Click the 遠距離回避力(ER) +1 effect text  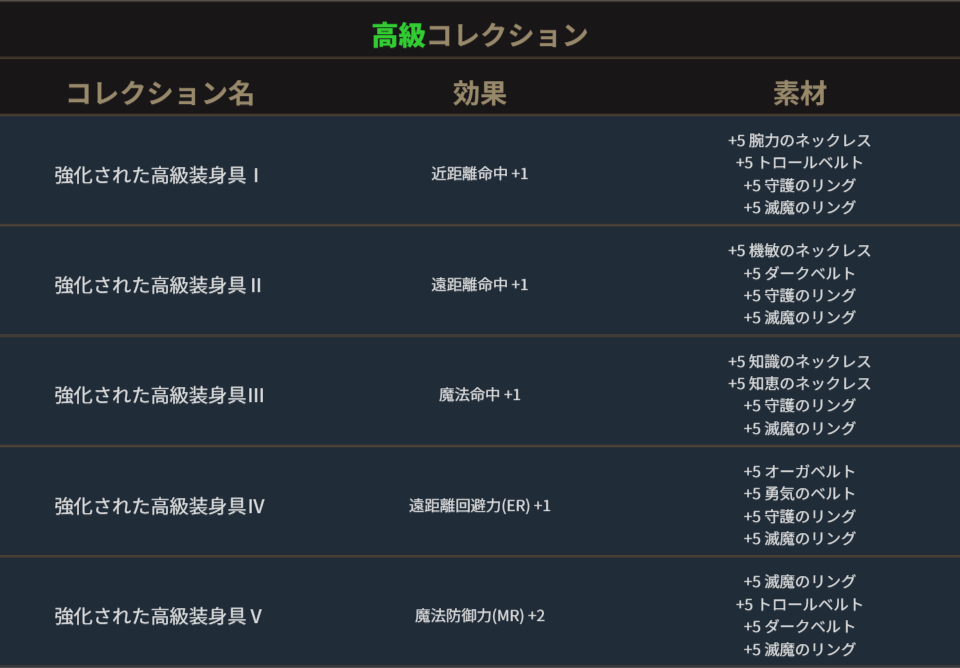[x=479, y=506]
